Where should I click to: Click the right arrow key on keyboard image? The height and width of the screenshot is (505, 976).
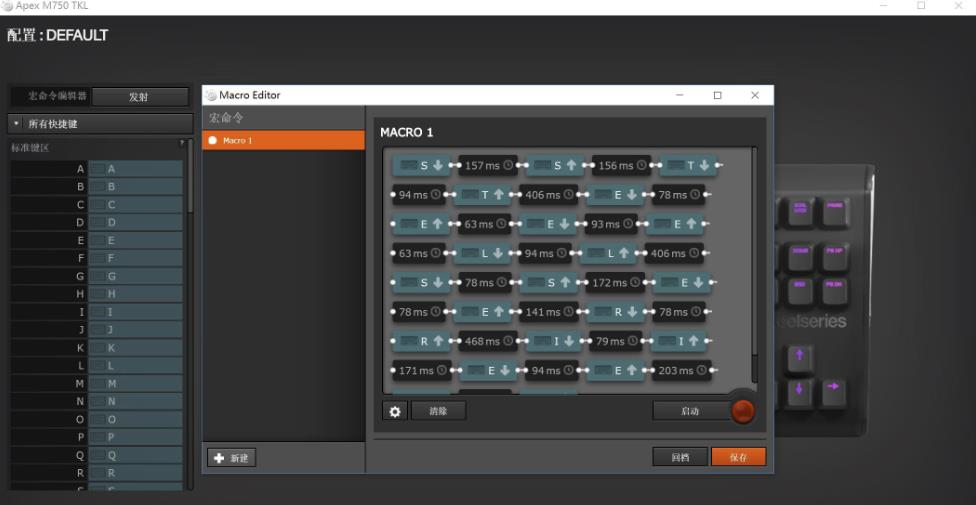click(x=833, y=391)
